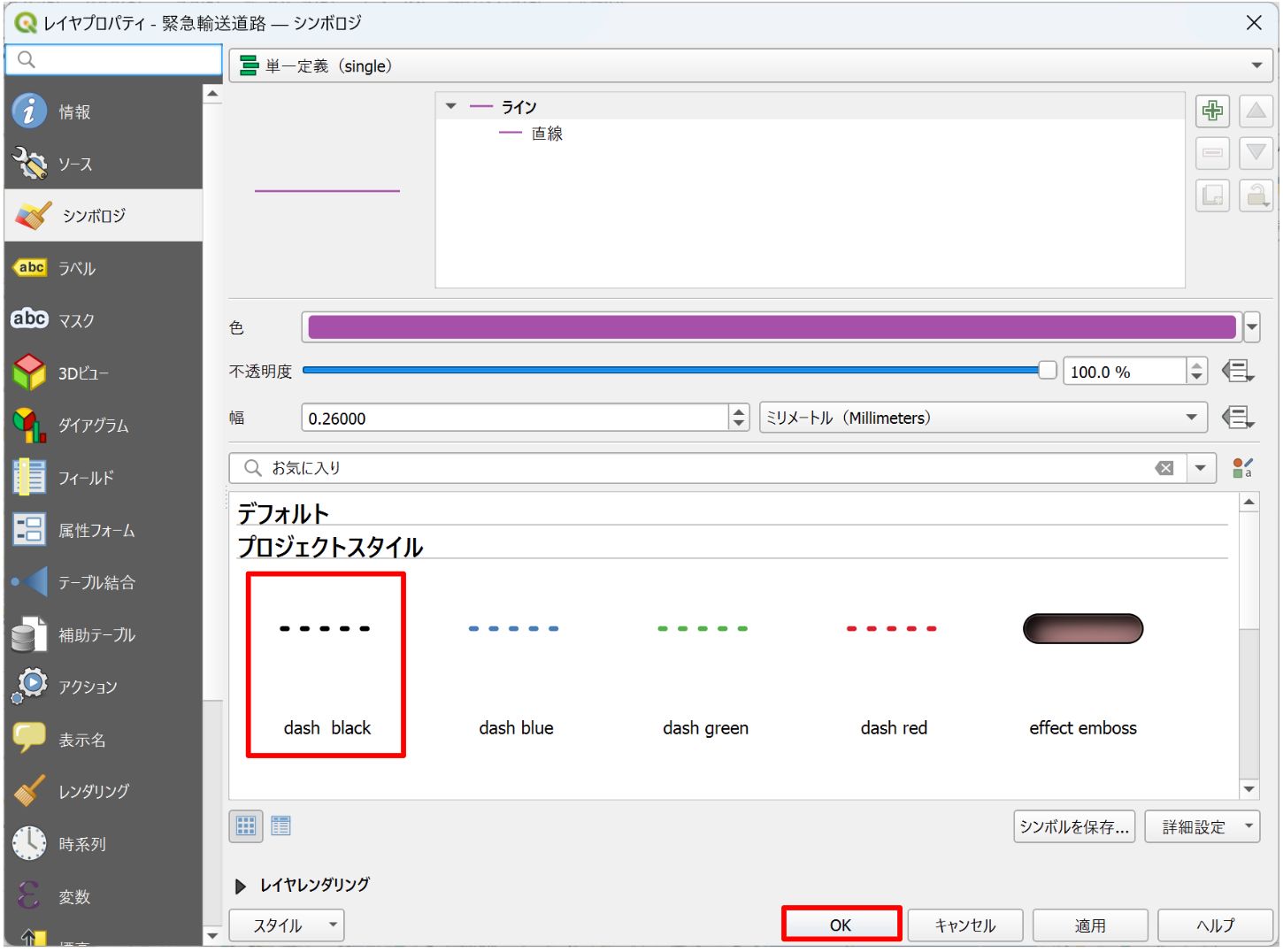Open the フィールド page
Viewport: 1283px width, 952px height.
click(104, 478)
